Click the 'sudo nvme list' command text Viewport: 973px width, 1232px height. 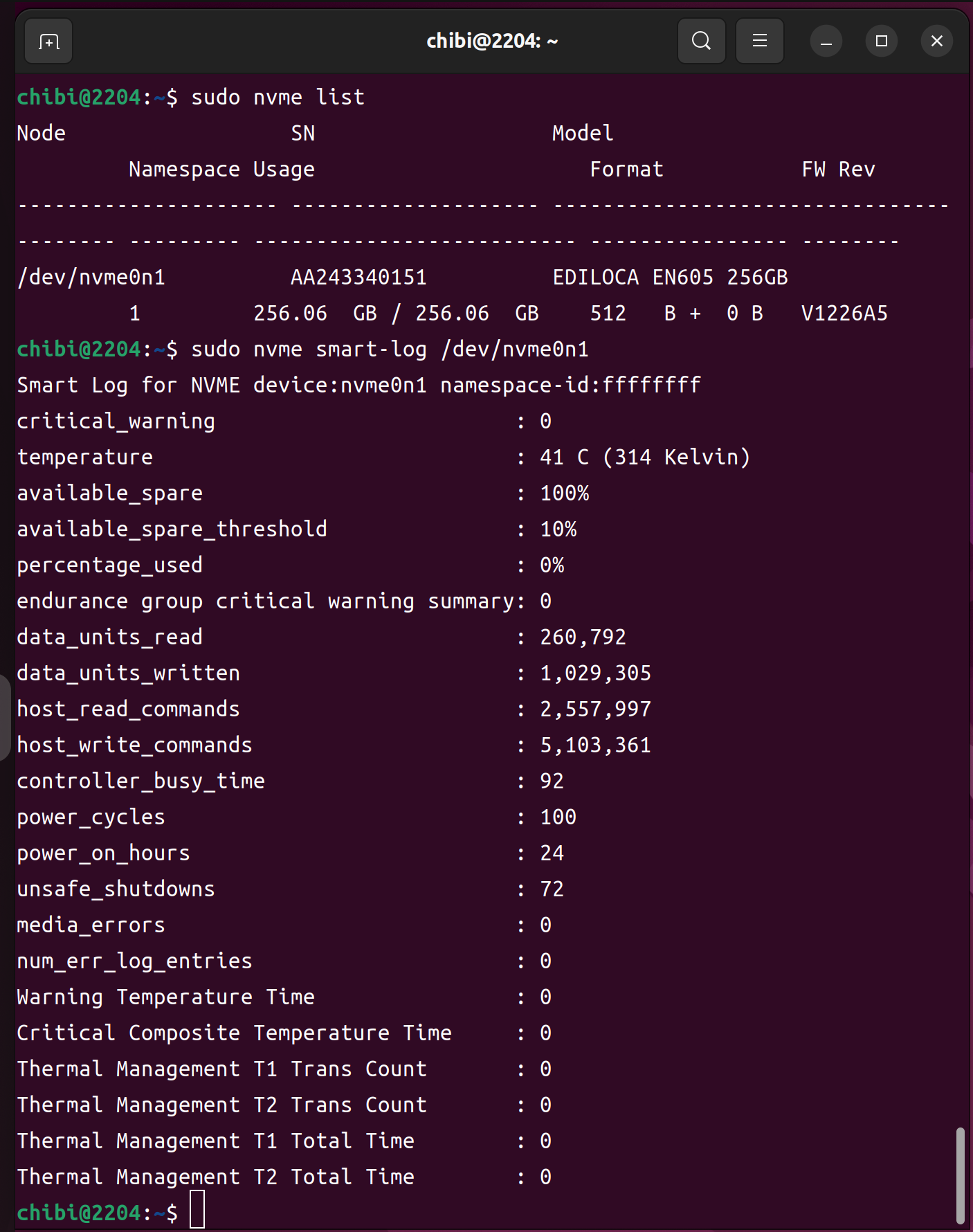pyautogui.click(x=278, y=98)
